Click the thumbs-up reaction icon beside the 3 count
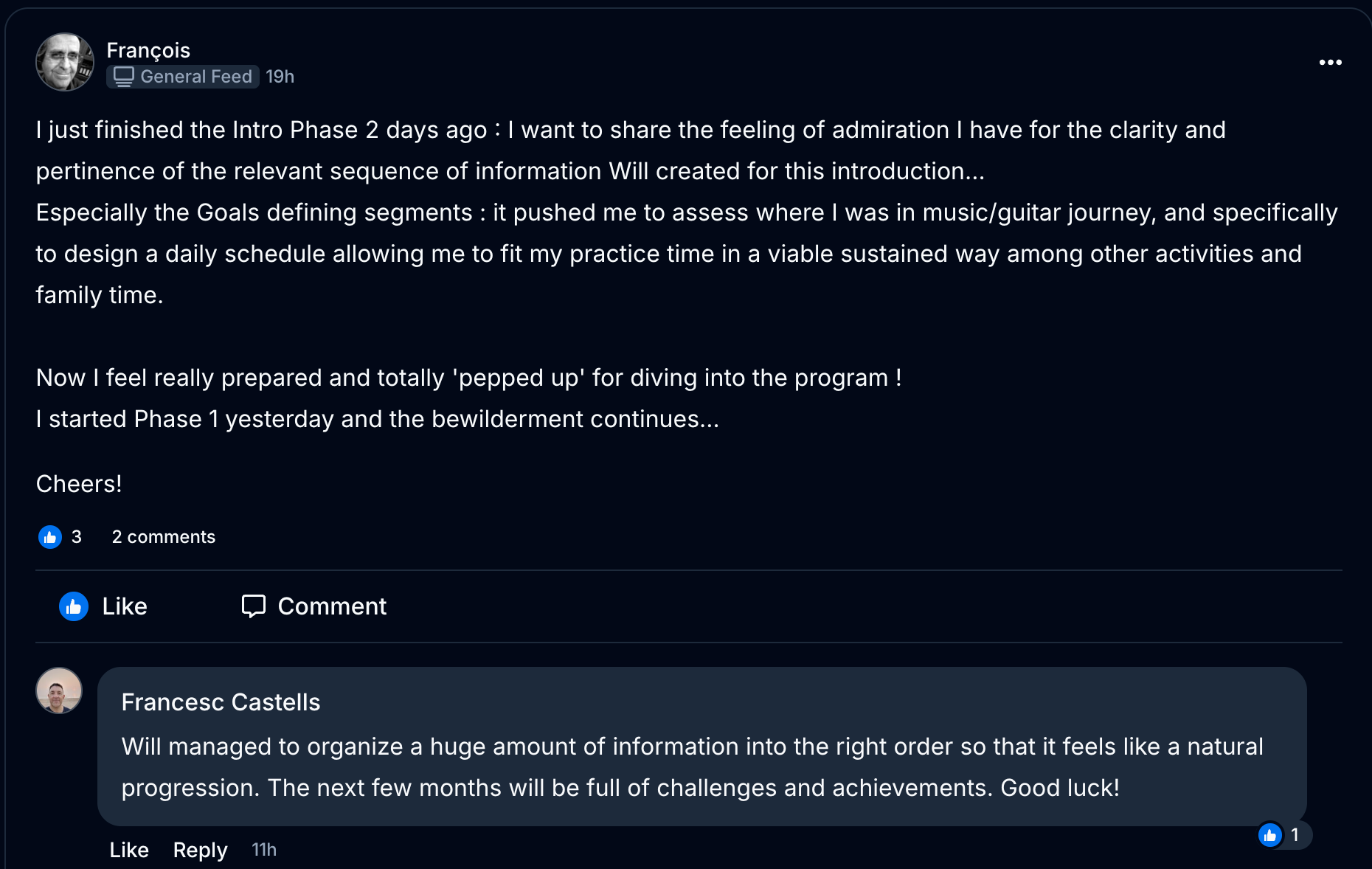This screenshot has width=1372, height=869. (x=50, y=537)
